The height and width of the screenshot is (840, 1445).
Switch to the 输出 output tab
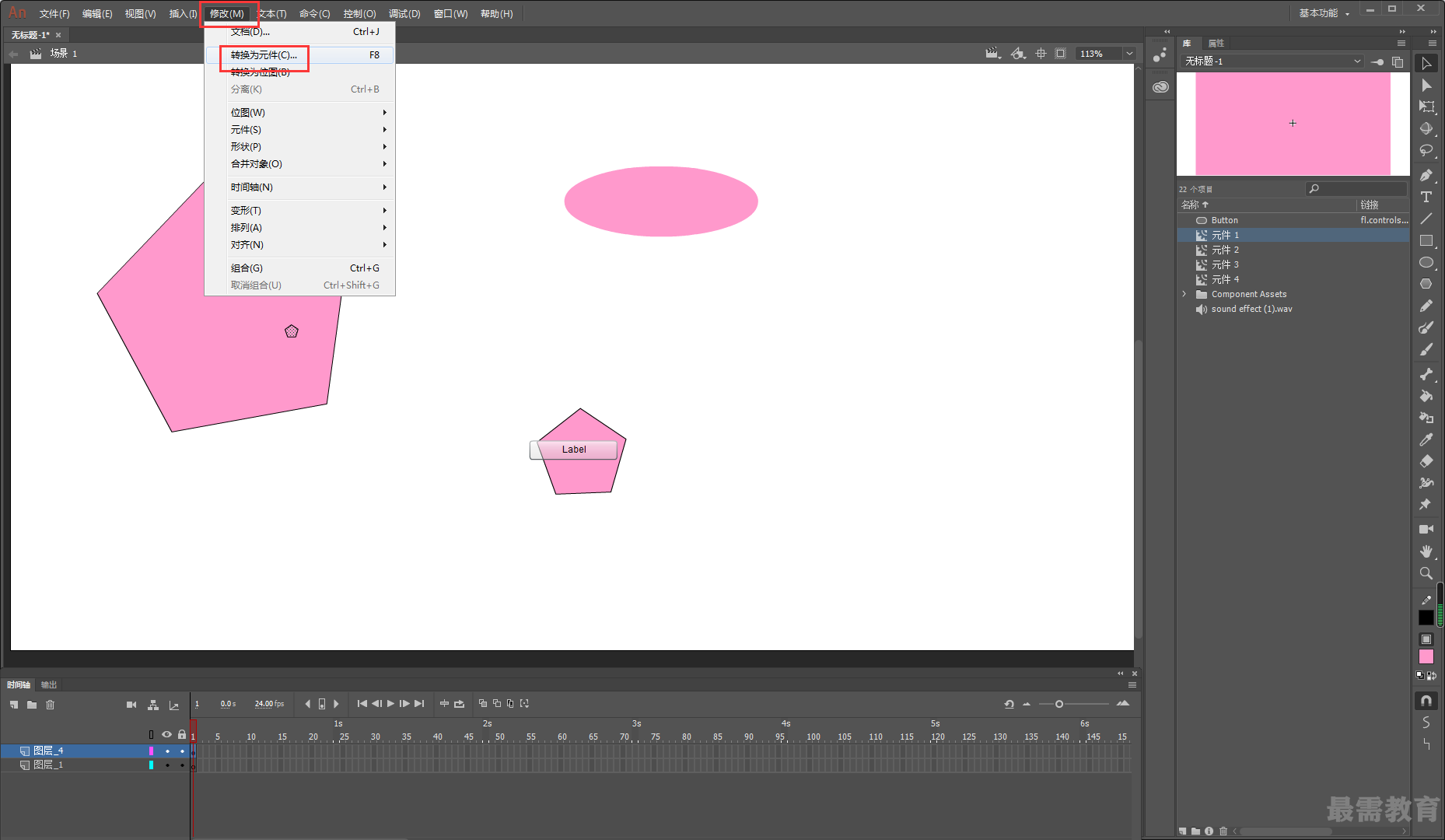[x=49, y=685]
